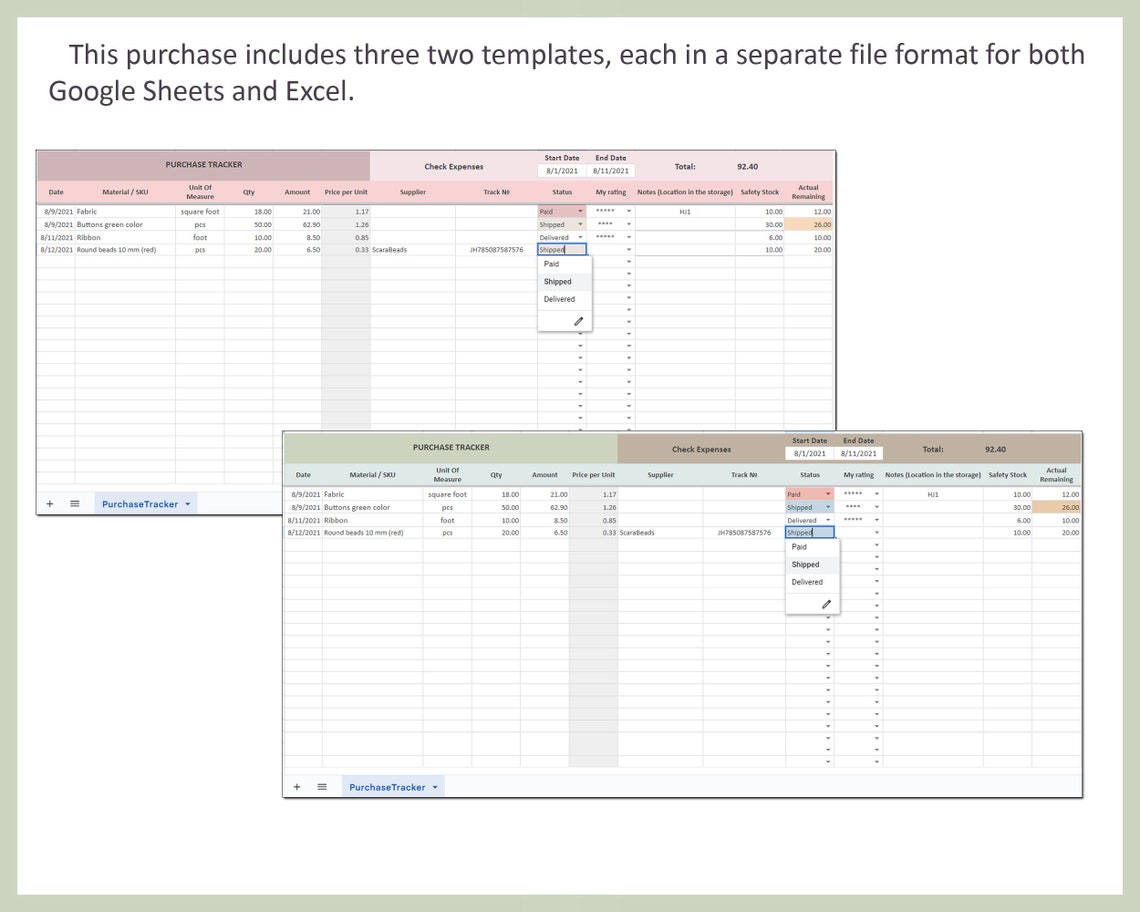Screen dimensions: 1140x912
Task: Click the plus icon in the lower template toolbar
Action: pyautogui.click(x=297, y=787)
